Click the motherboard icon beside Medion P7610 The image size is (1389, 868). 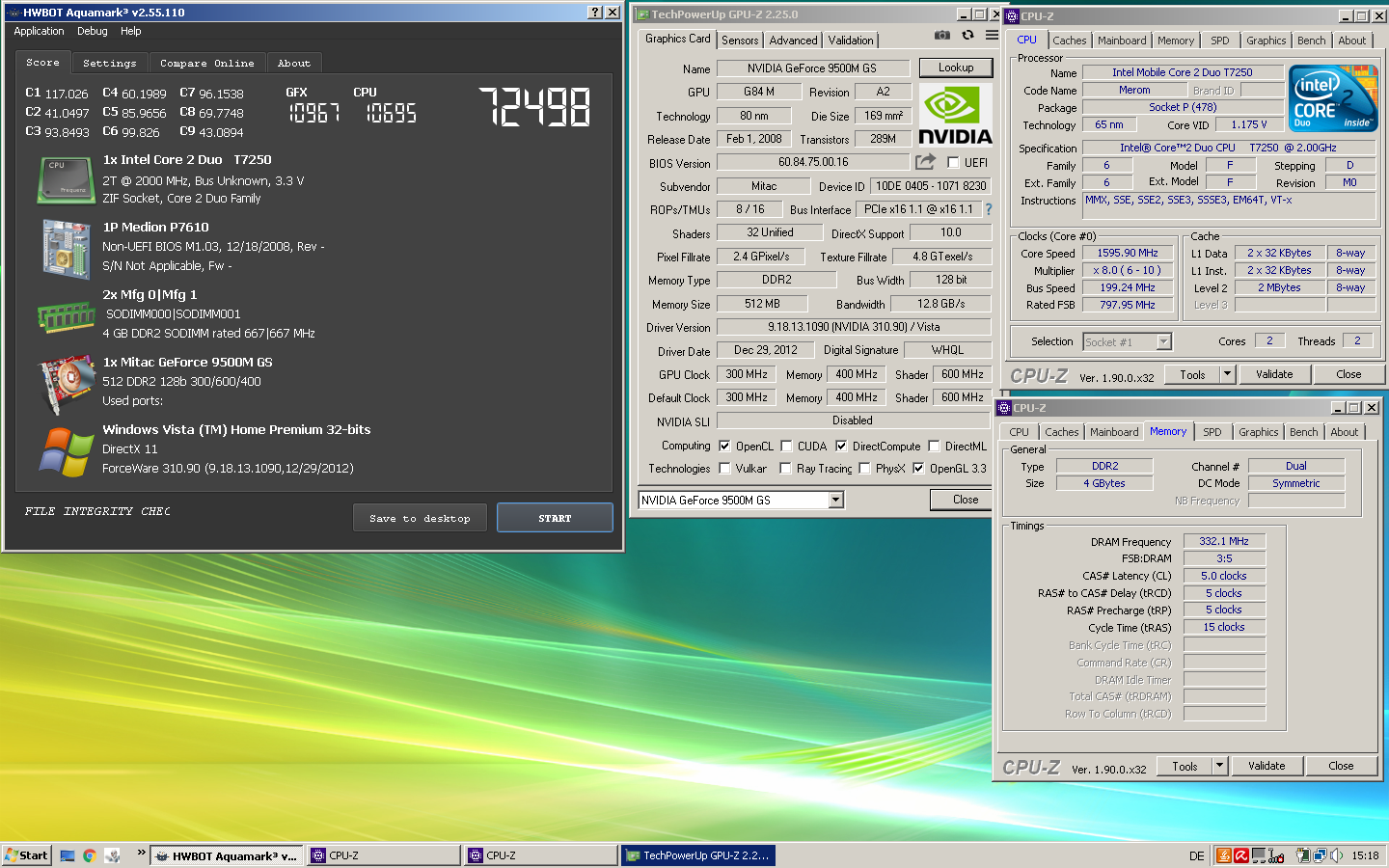tap(65, 248)
